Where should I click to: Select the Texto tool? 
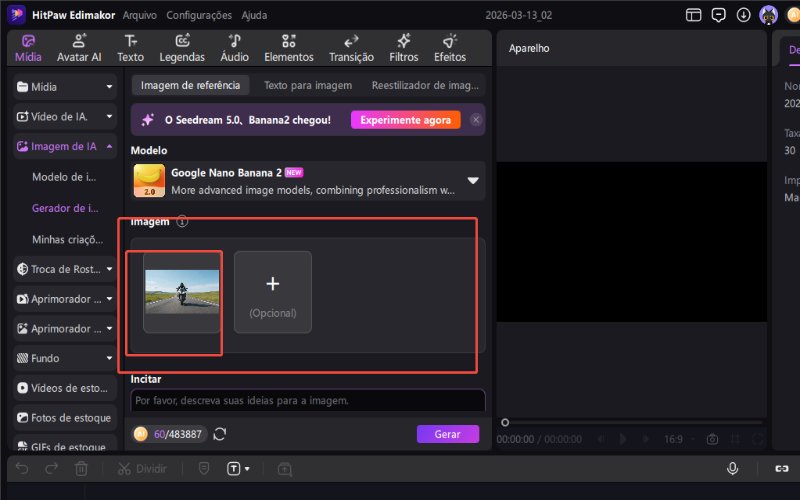[x=131, y=48]
